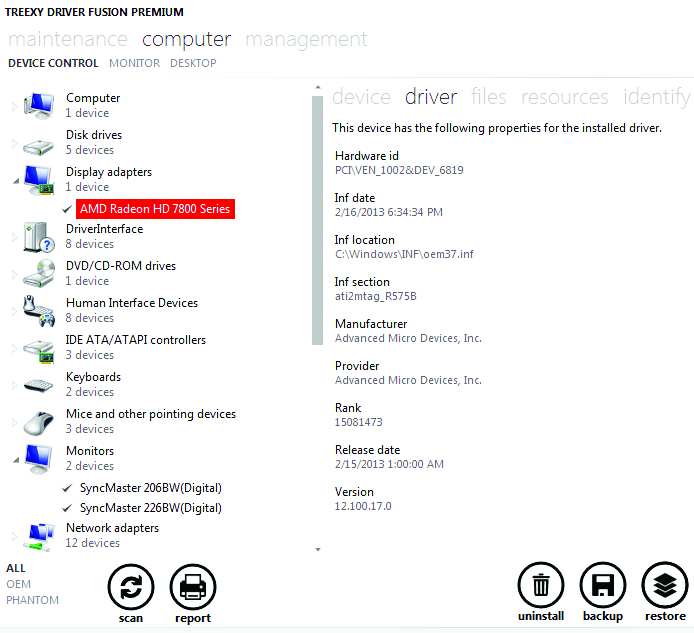Click Inf date 2/16/2013 6:34:34 PM
The height and width of the screenshot is (633, 694).
pos(389,212)
